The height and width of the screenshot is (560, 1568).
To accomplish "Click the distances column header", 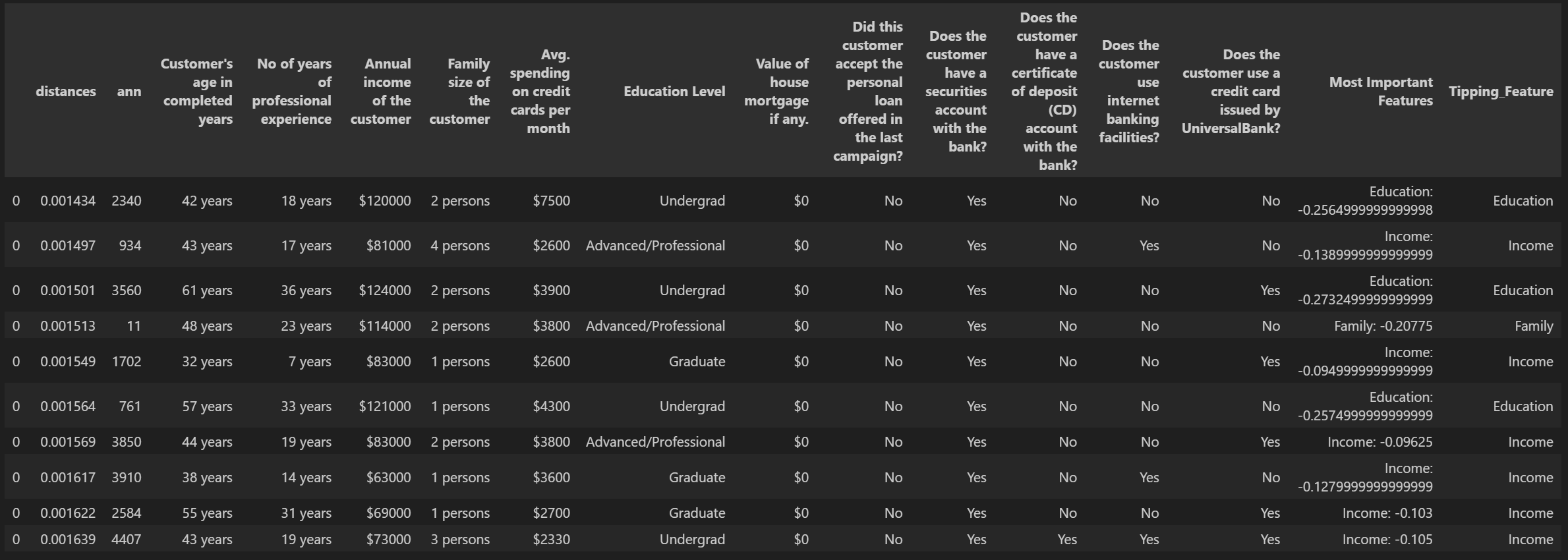I will pyautogui.click(x=65, y=92).
